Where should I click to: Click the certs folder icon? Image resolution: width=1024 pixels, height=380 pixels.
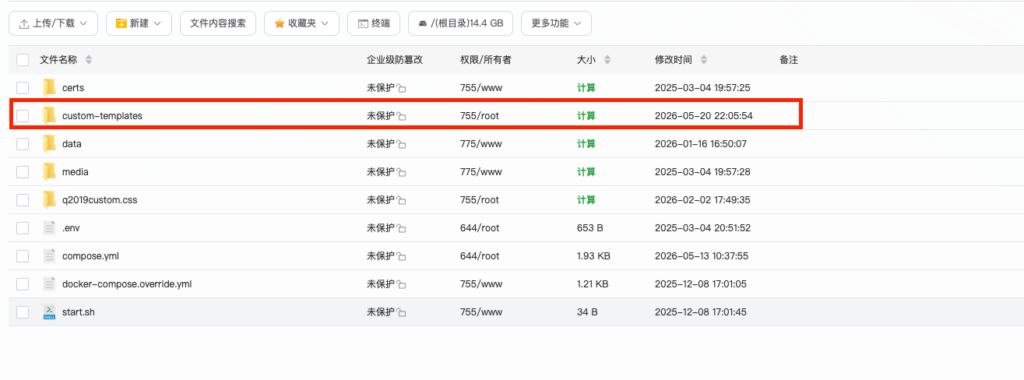pyautogui.click(x=49, y=87)
